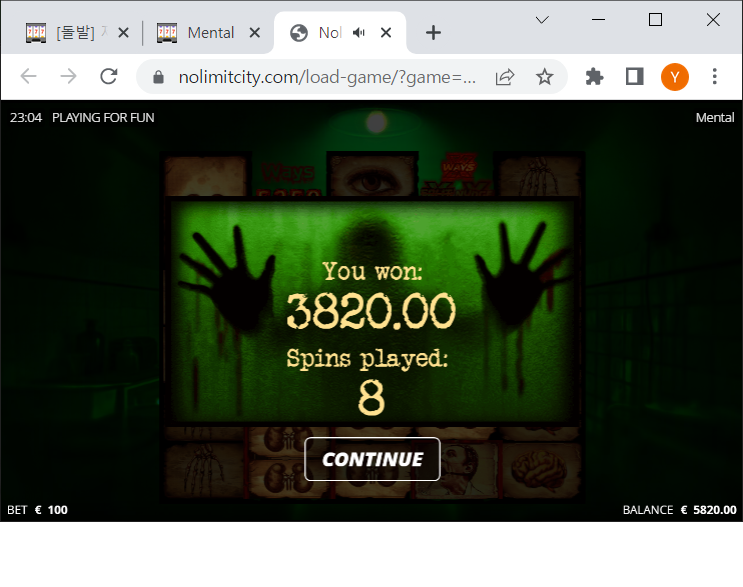Click the CONTINUE button
This screenshot has height=587, width=743.
pyautogui.click(x=372, y=459)
